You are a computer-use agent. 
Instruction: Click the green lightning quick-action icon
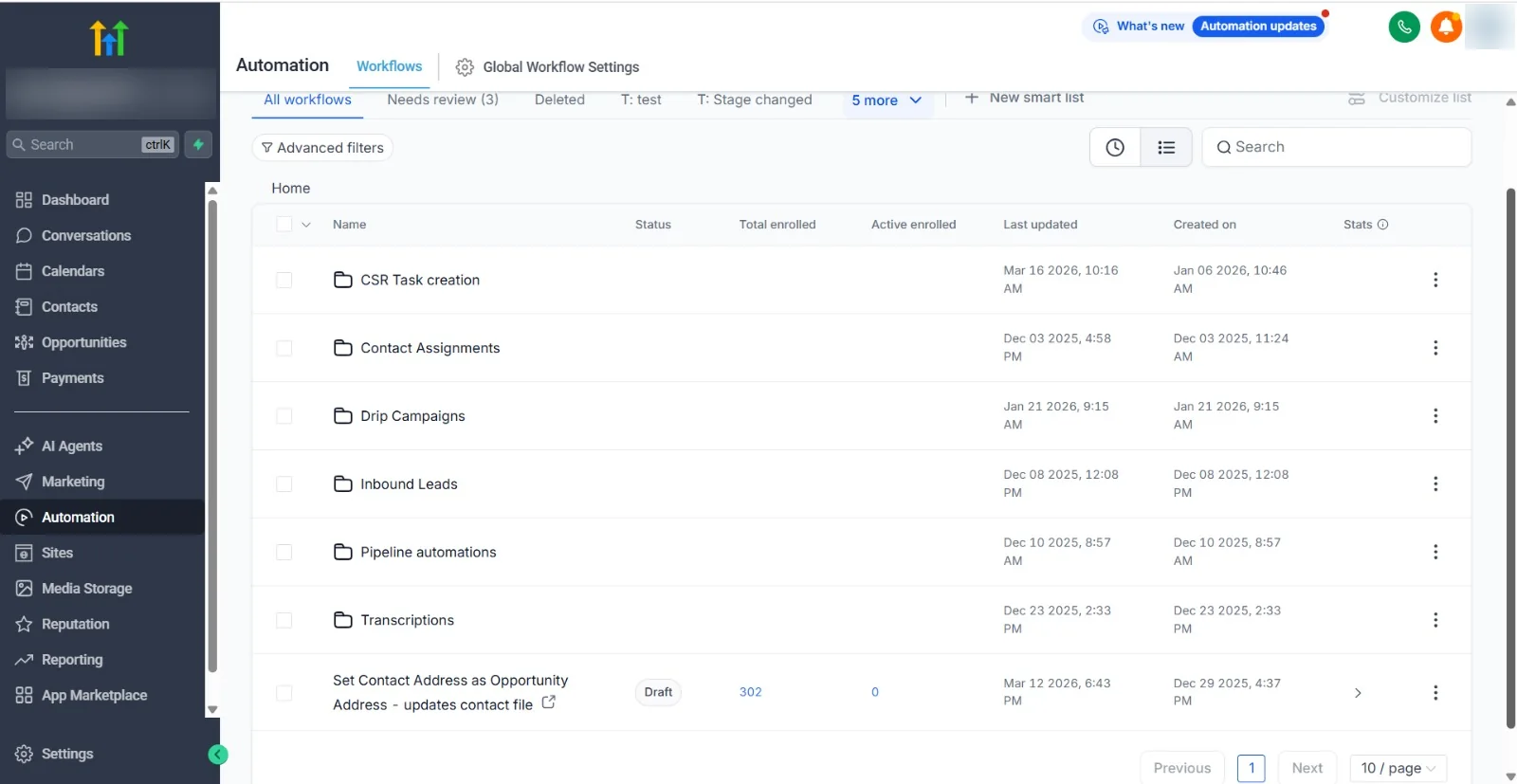pyautogui.click(x=198, y=144)
